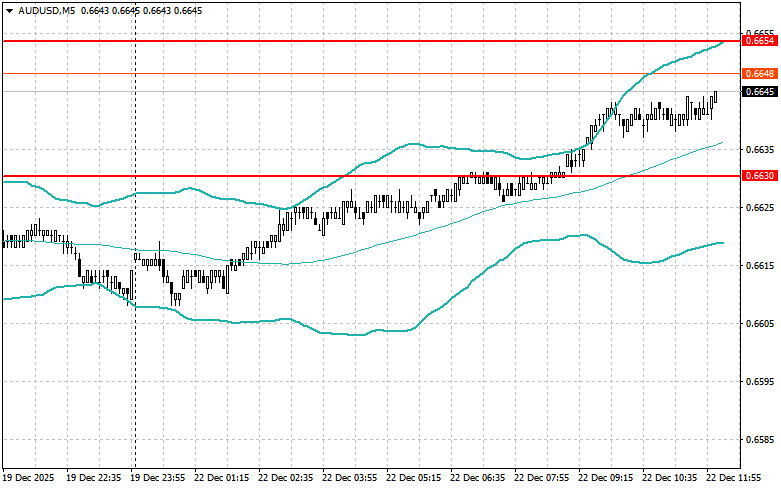Click the 22 Dec 07:55 time label
Image resolution: width=781 pixels, height=489 pixels.
click(541, 478)
